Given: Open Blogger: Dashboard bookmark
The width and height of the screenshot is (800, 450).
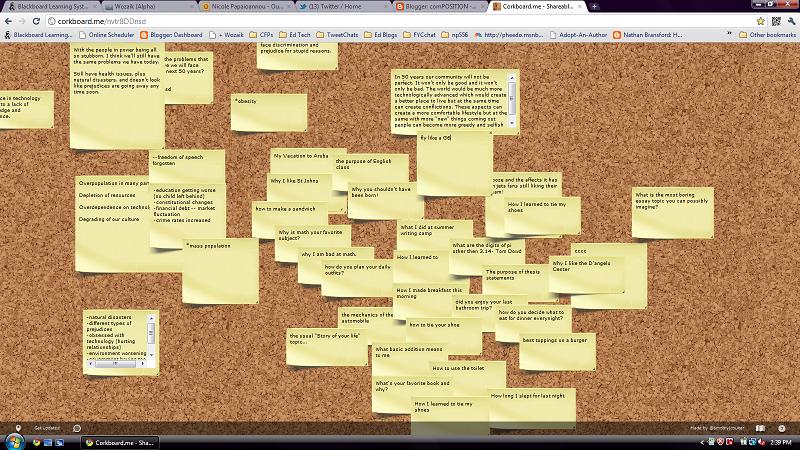Looking at the screenshot, I should click(171, 35).
